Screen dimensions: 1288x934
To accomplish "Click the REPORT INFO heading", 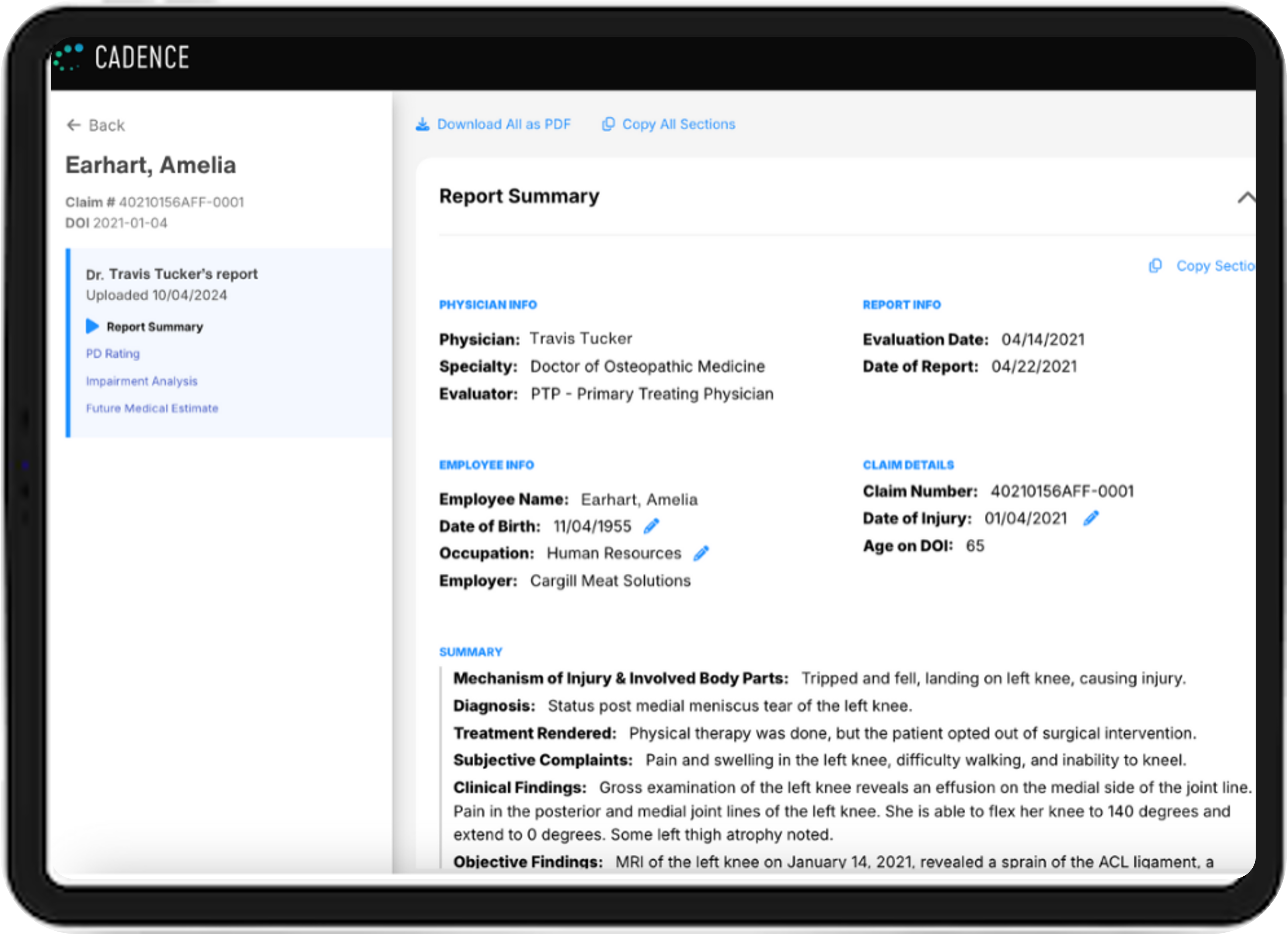I will 902,305.
